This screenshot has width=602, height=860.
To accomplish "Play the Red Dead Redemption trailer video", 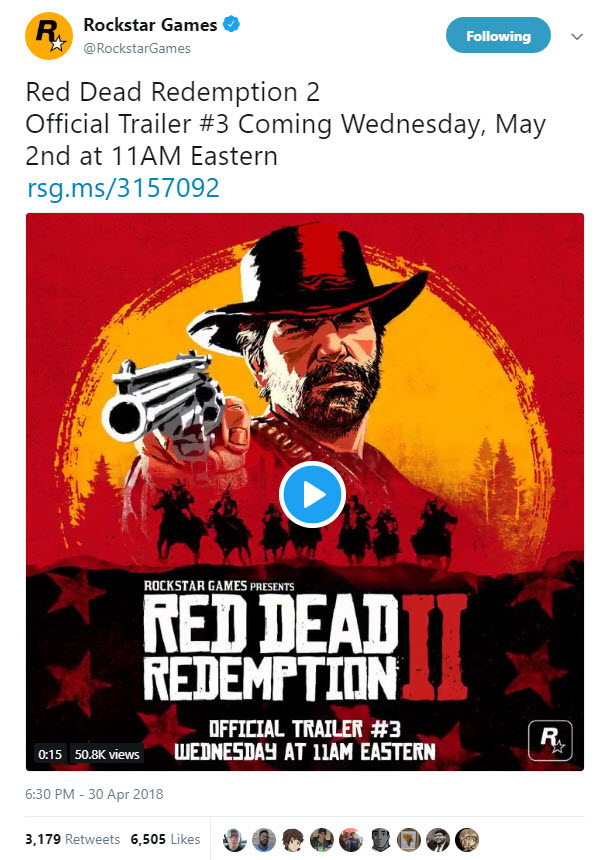I will click(x=312, y=494).
